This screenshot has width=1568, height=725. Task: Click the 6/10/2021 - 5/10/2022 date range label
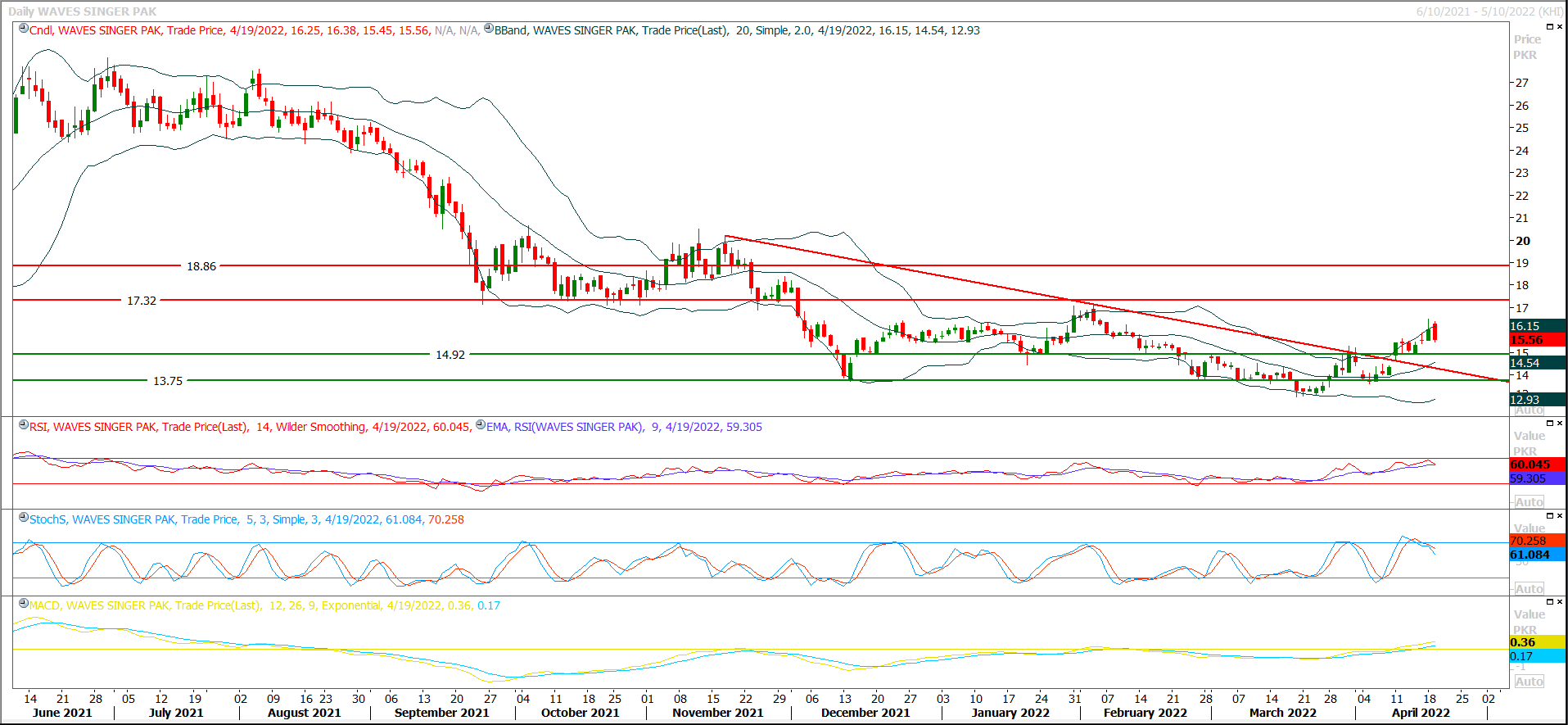click(1489, 11)
